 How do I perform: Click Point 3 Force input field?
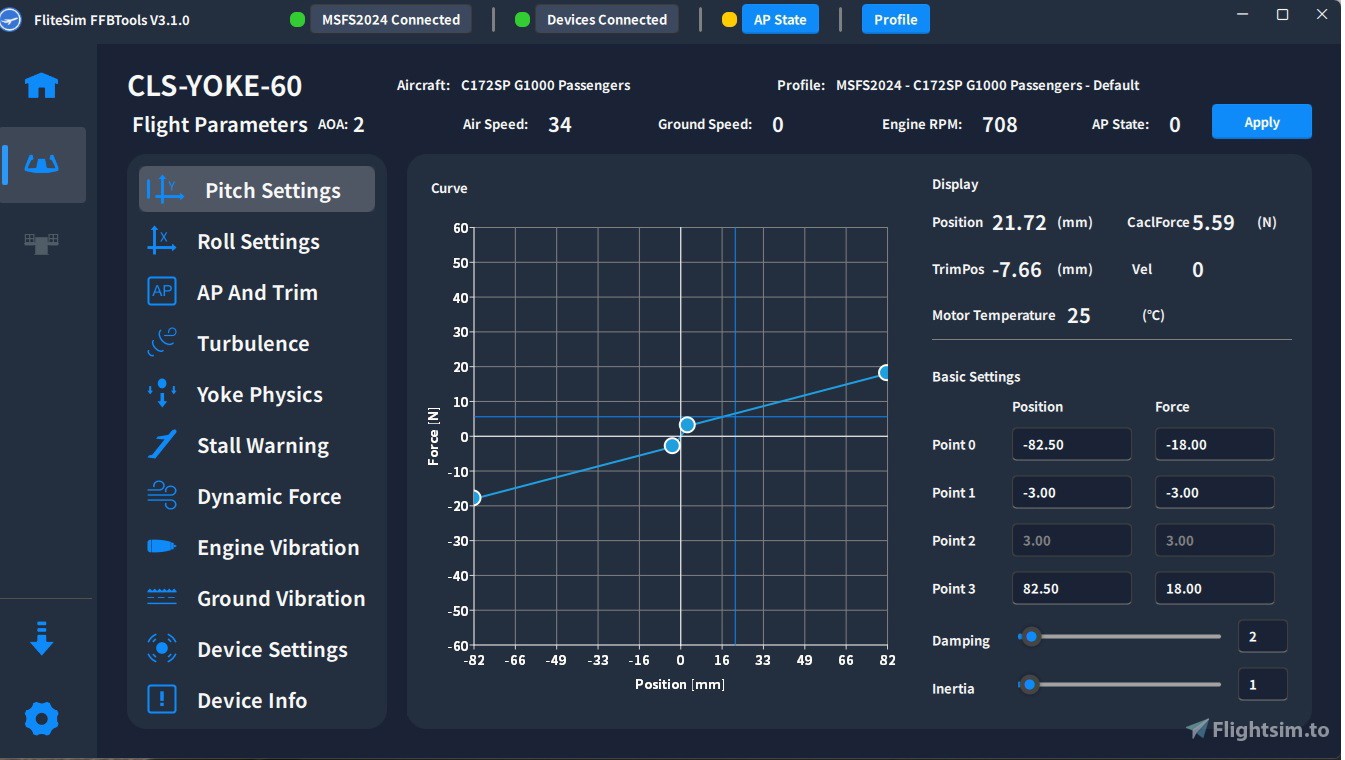tap(1214, 589)
